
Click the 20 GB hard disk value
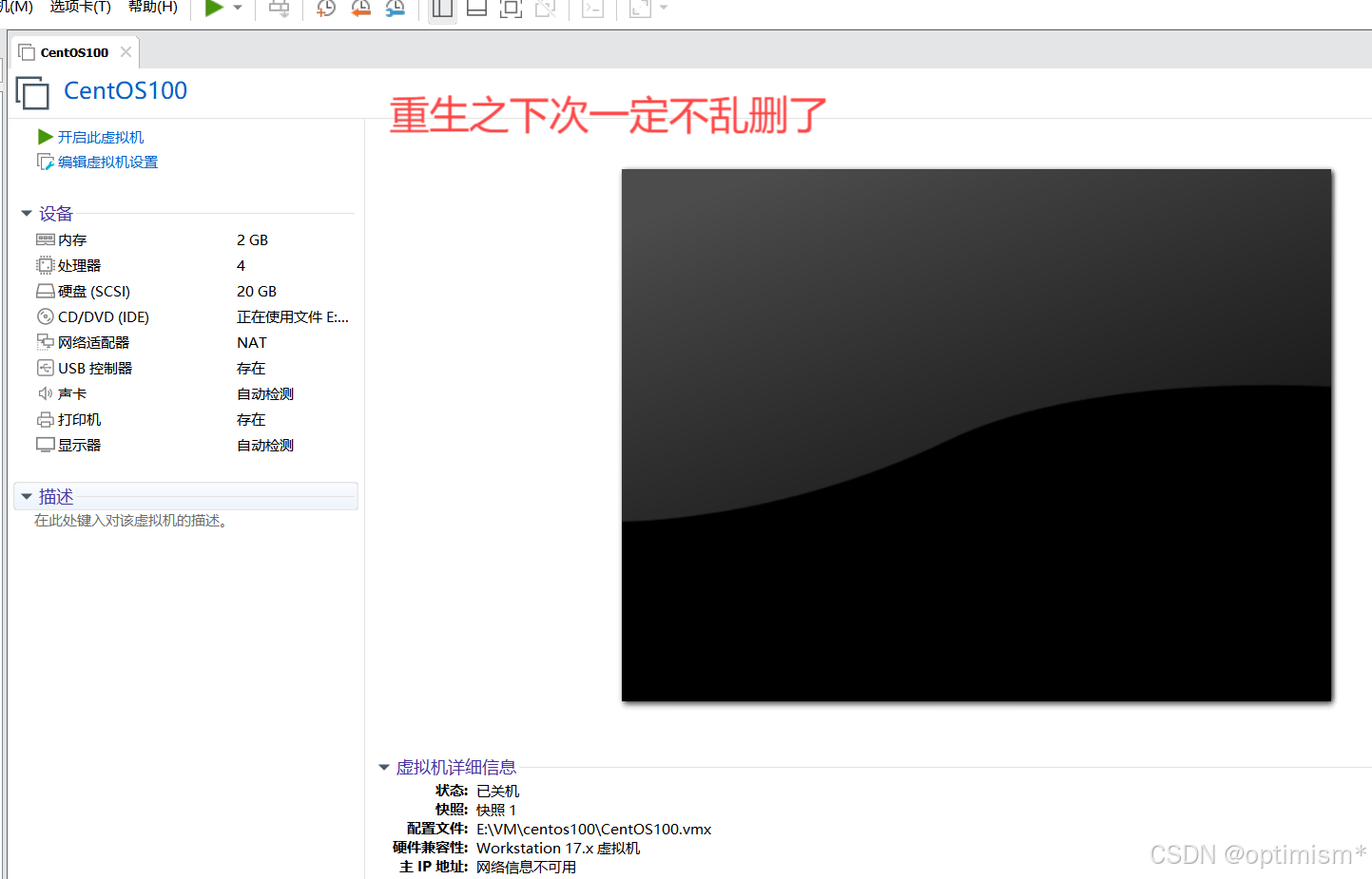257,292
